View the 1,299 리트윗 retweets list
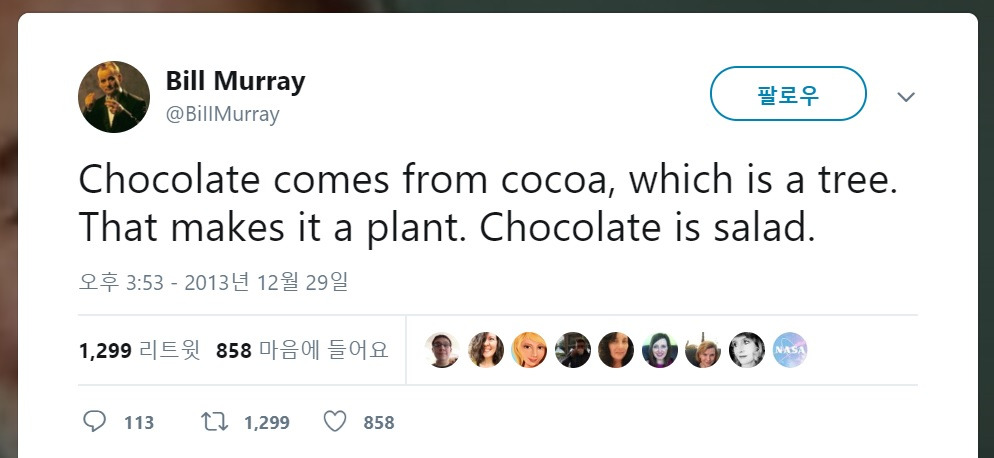This screenshot has width=994, height=458. coord(139,351)
